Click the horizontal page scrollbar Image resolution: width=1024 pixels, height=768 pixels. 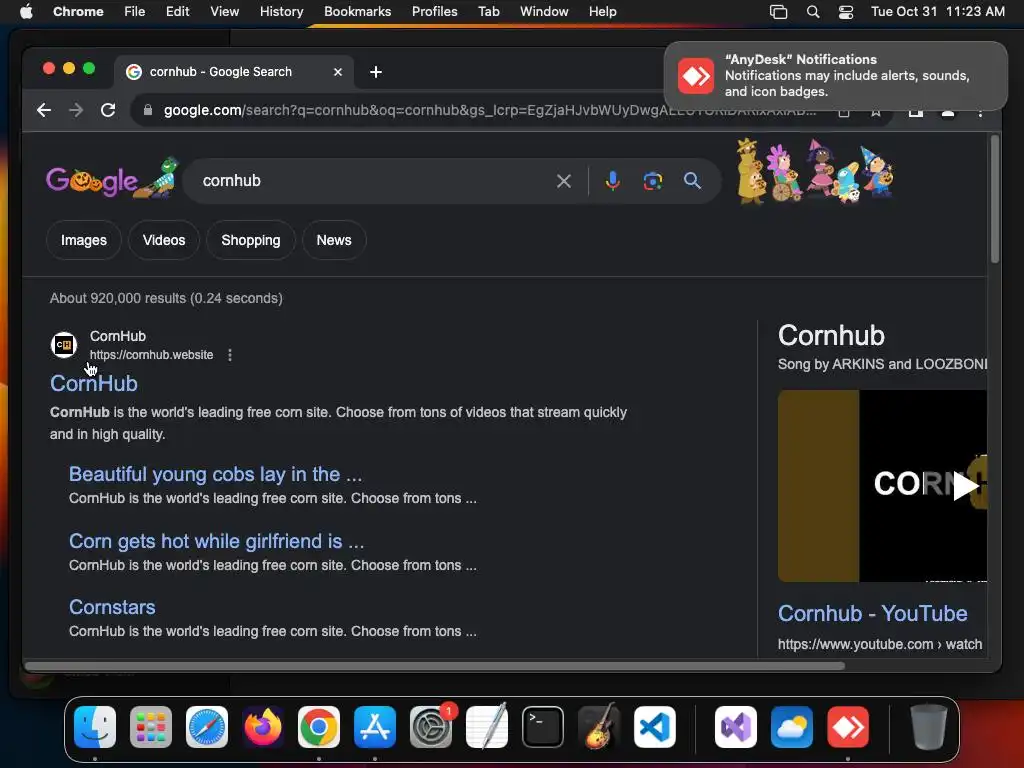pos(435,666)
